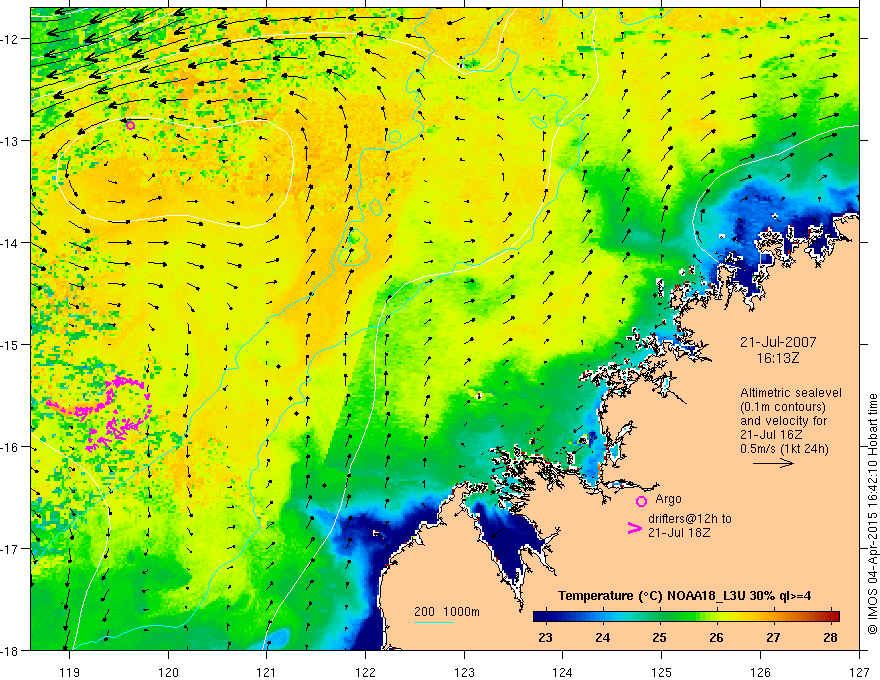Click the '28' color bar value
880x680 pixels.
click(x=831, y=637)
